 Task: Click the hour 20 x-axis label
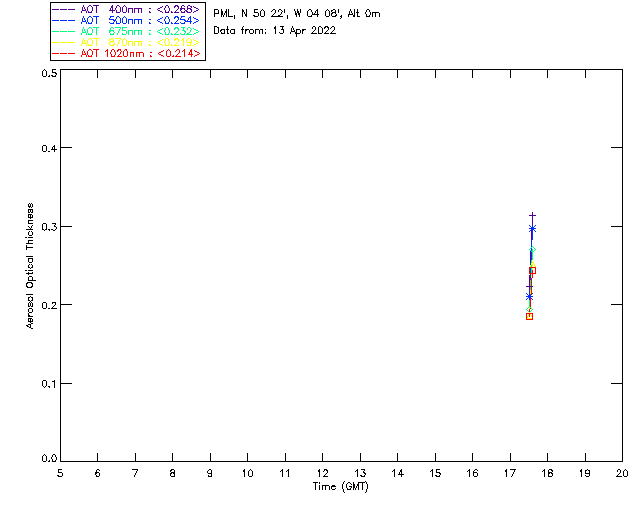pyautogui.click(x=622, y=473)
